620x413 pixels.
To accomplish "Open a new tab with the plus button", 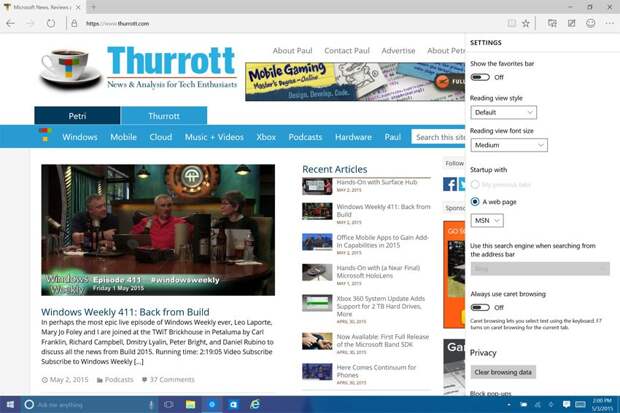I will tap(93, 7).
